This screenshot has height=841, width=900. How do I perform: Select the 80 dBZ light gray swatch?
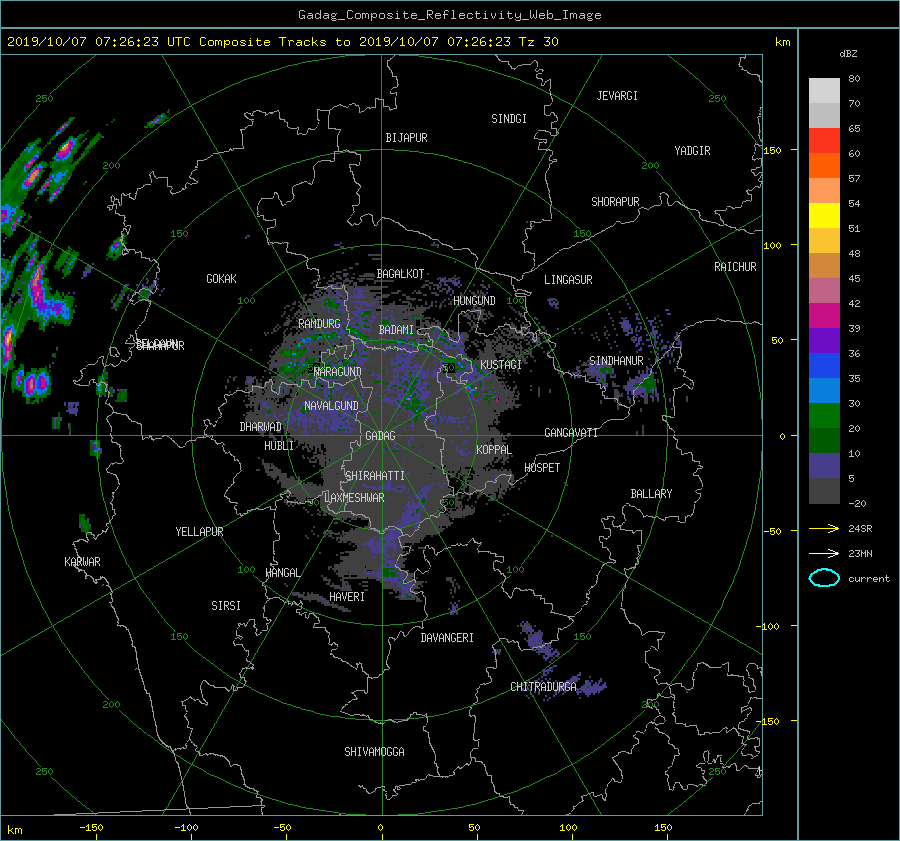(x=824, y=90)
